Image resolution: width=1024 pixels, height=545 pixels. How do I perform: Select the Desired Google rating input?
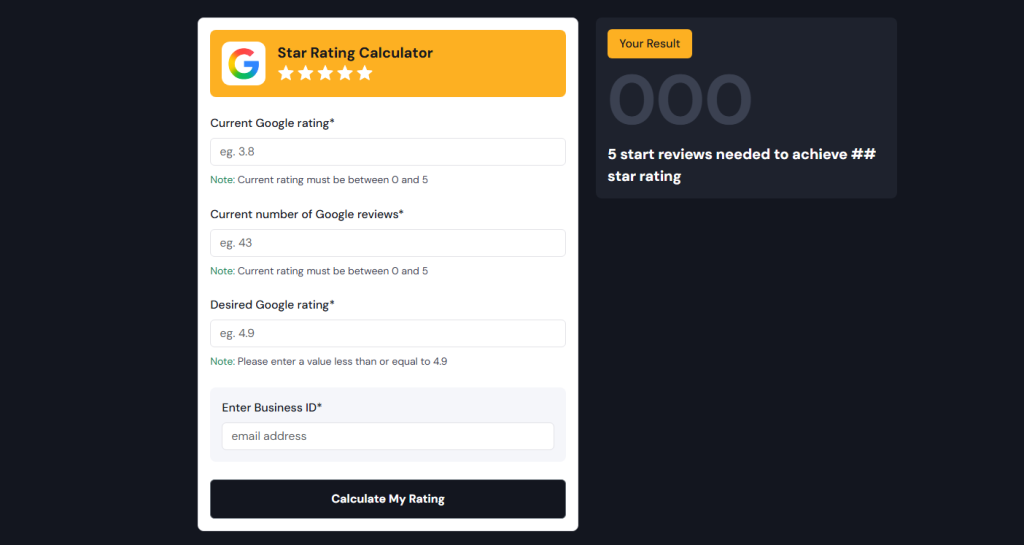tap(387, 333)
